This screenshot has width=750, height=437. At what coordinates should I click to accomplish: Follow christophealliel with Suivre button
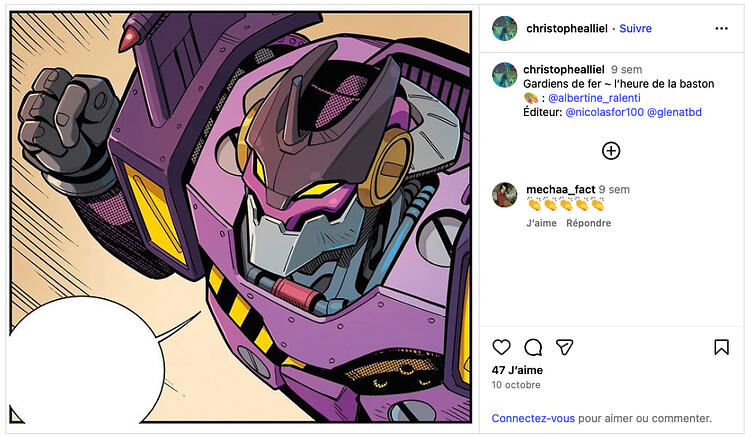(x=635, y=29)
